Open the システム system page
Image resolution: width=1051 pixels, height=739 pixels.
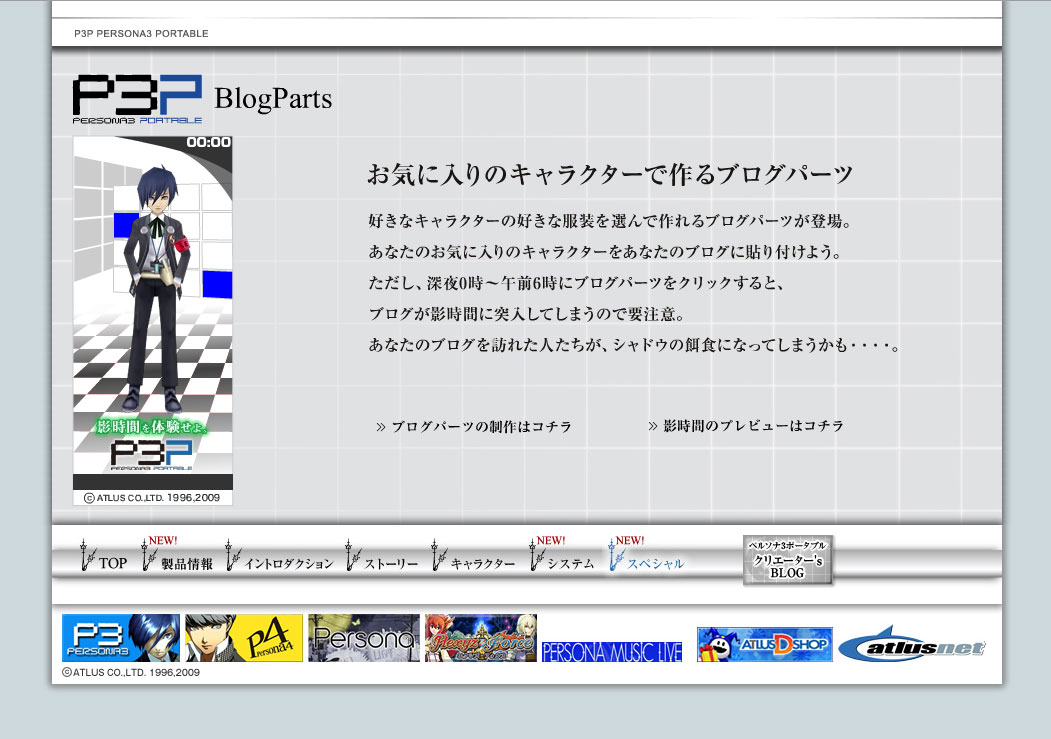tap(570, 564)
